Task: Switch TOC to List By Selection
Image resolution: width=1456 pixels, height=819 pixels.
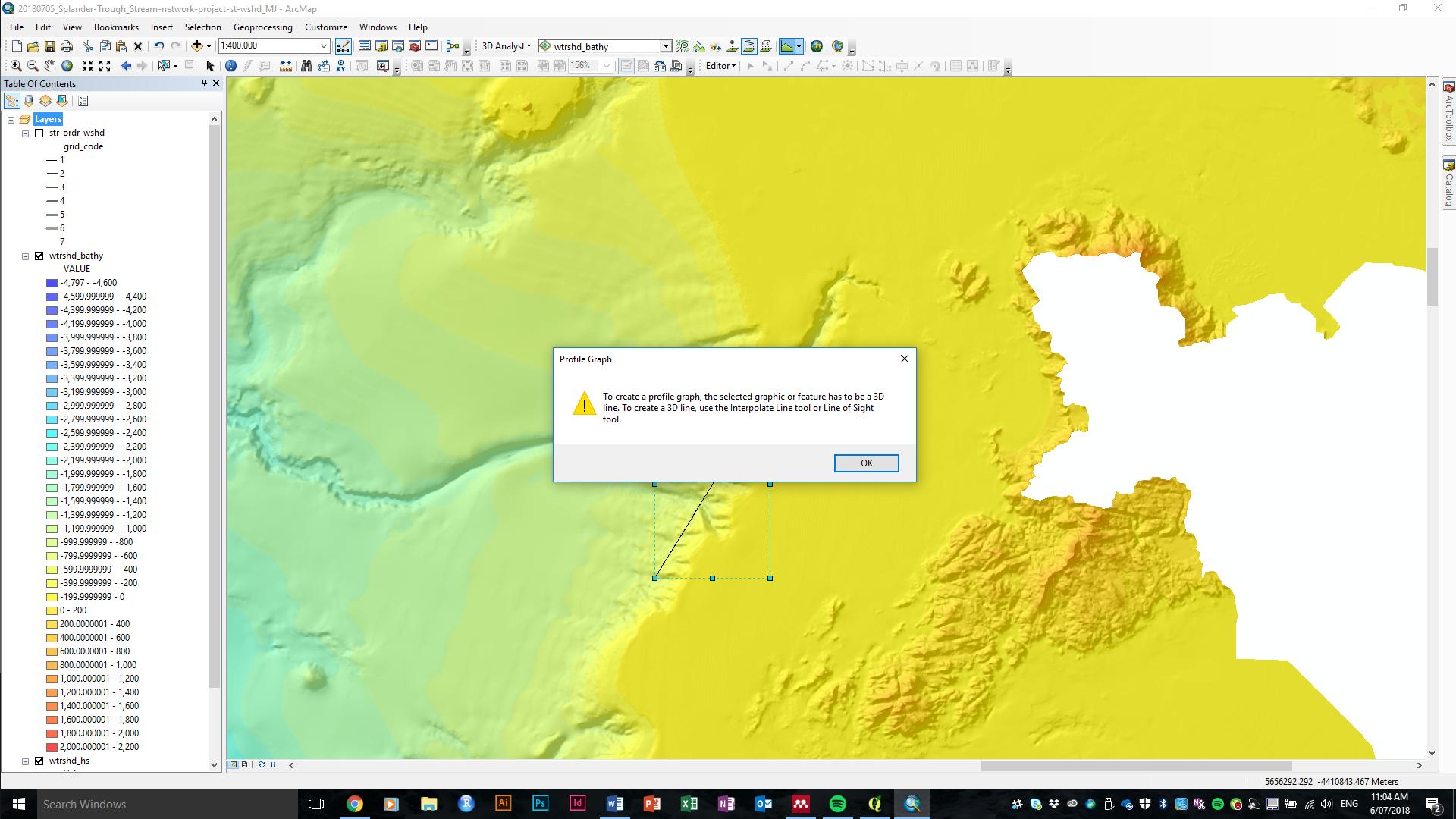Action: click(62, 100)
